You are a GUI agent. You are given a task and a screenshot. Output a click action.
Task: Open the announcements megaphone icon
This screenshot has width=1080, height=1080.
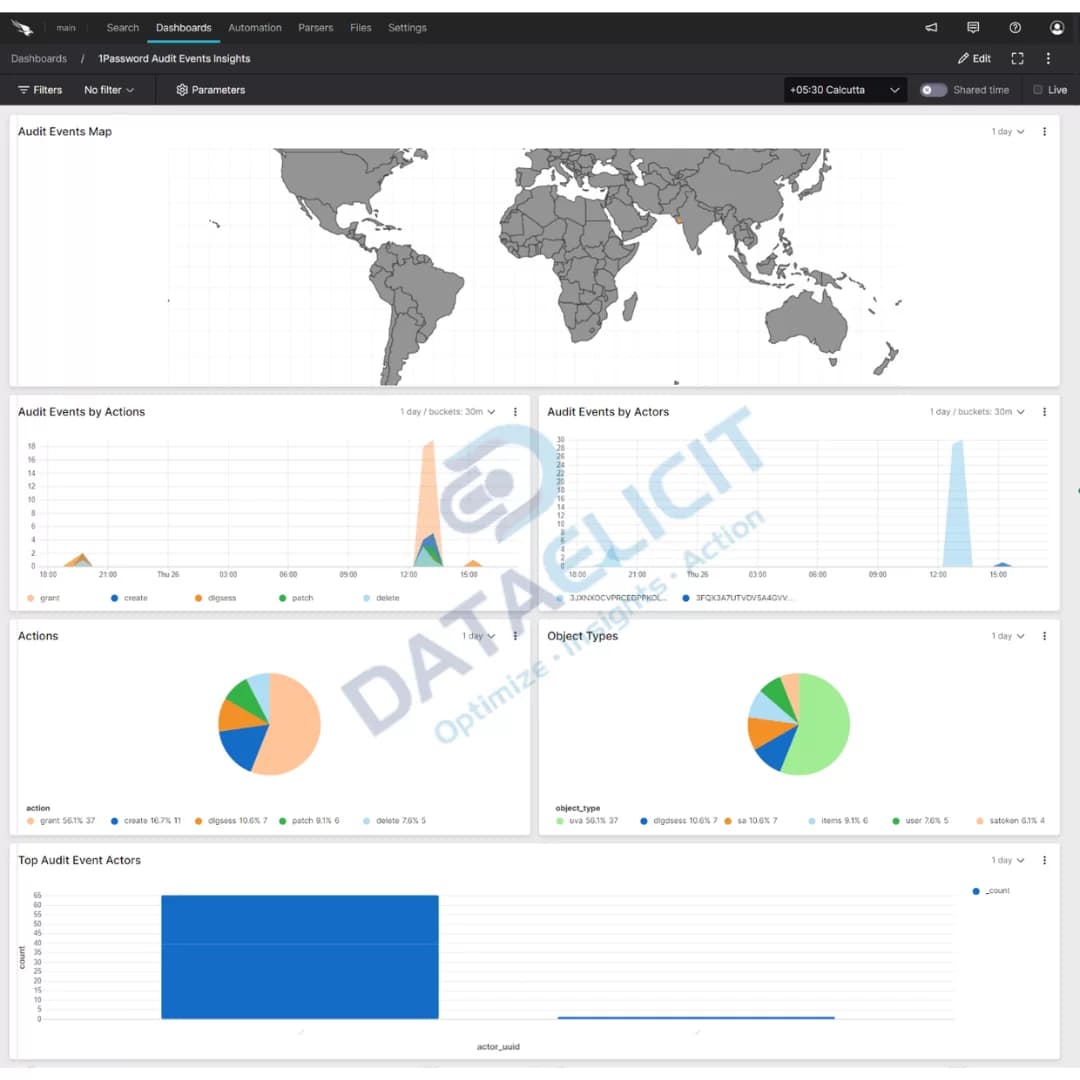(930, 28)
